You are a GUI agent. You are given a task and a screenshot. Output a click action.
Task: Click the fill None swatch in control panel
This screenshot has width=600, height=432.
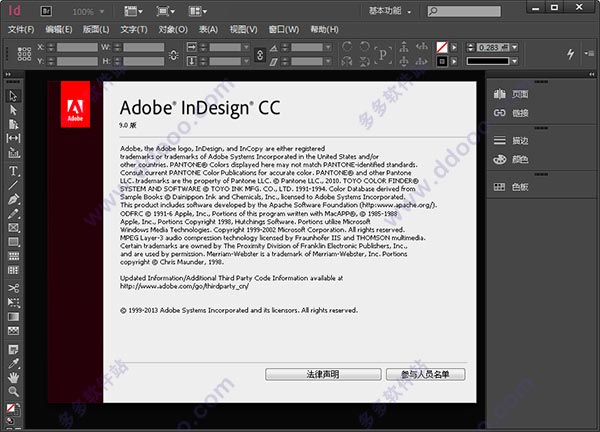442,47
